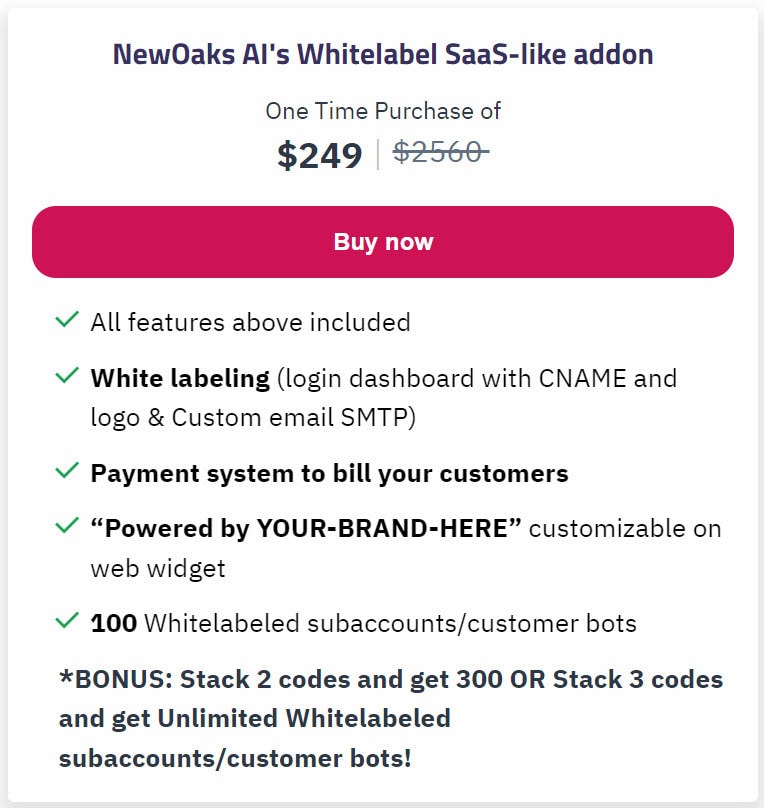
Task: Click the NewOaks AI's Whitelabel SaaS-like addon heading
Action: pos(383,55)
